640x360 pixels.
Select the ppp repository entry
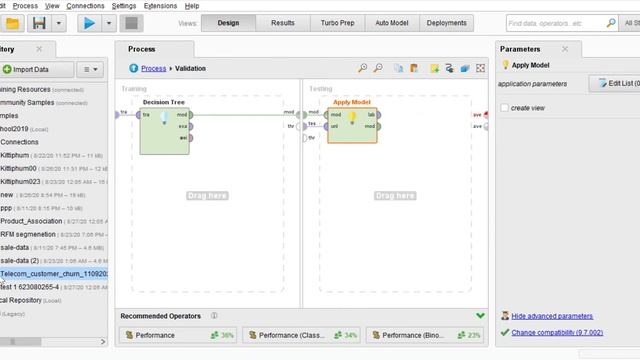tap(41, 208)
